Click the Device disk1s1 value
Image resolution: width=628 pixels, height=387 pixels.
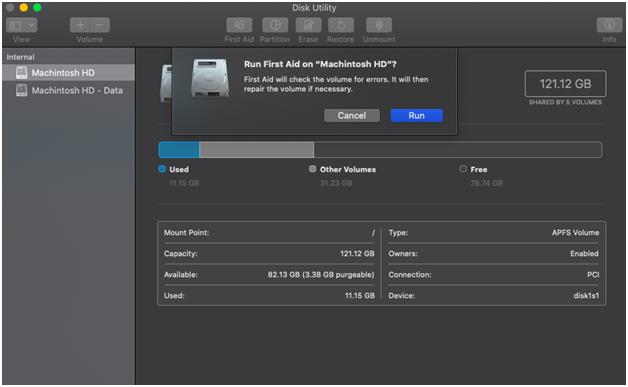pos(586,295)
